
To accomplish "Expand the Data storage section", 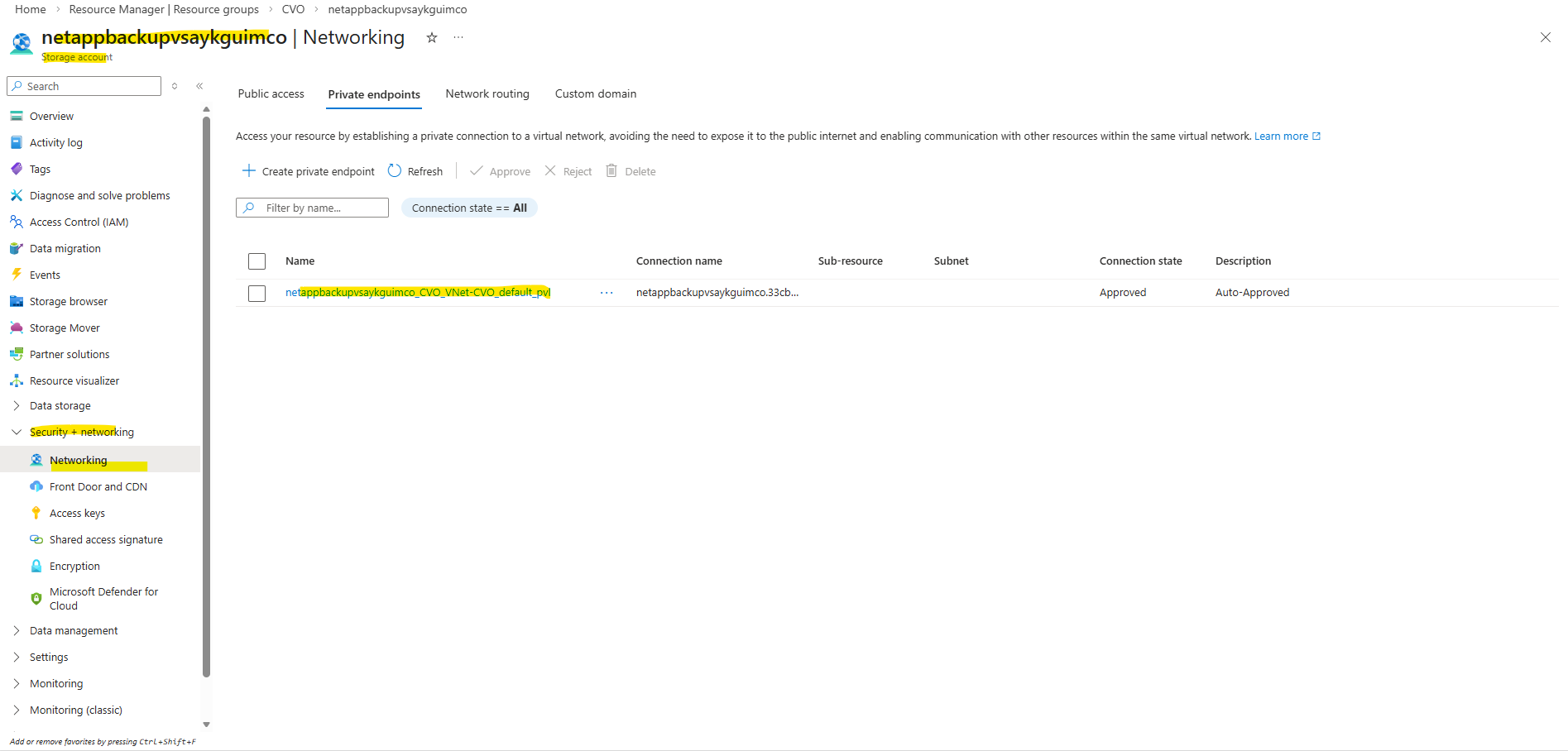I will 17,405.
